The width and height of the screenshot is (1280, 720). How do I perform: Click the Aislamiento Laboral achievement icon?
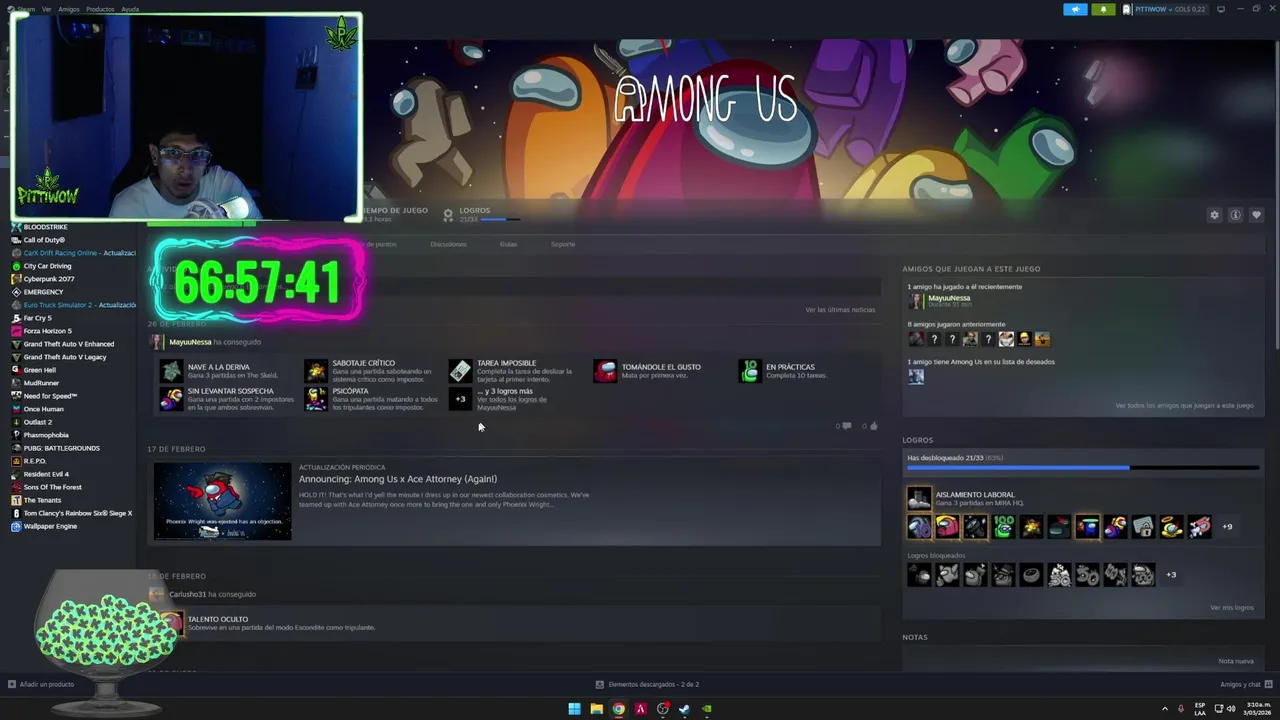(919, 498)
